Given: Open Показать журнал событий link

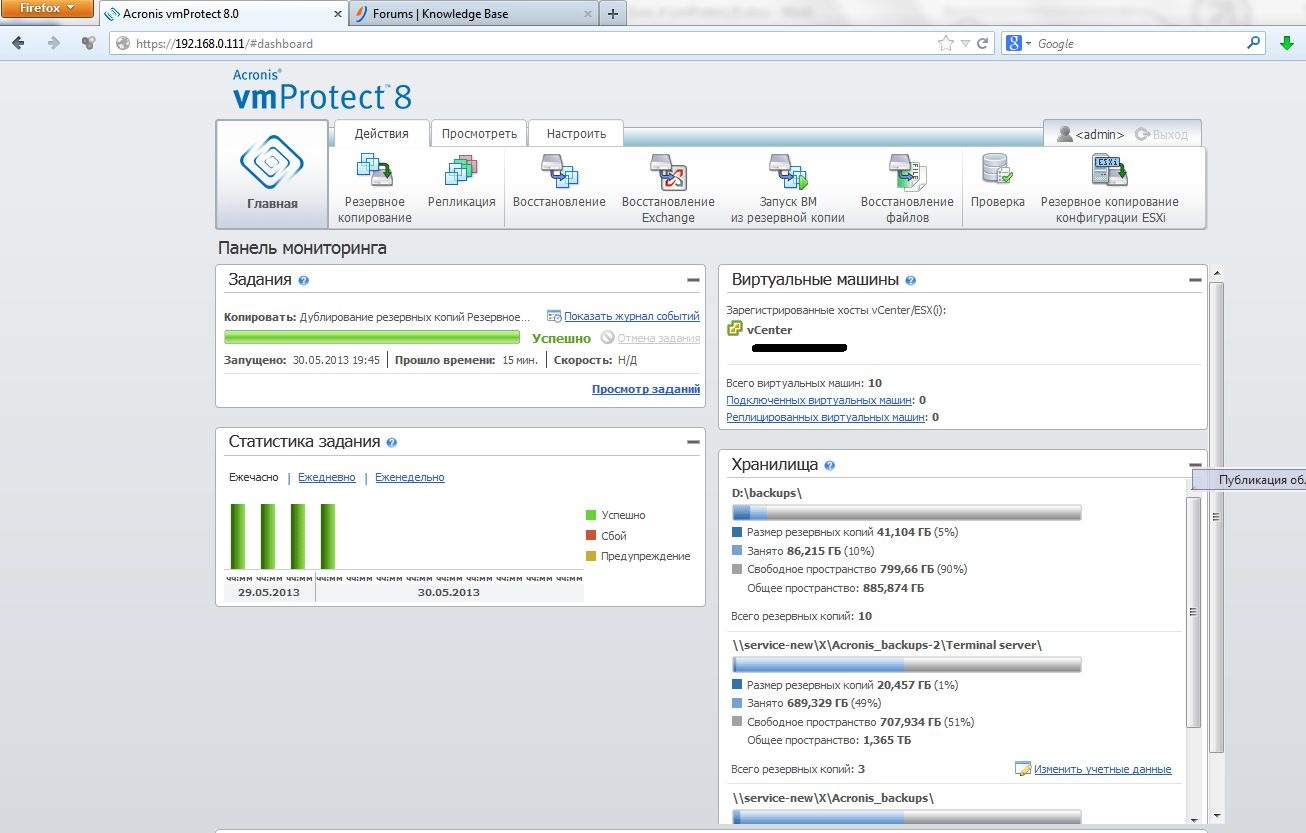Looking at the screenshot, I should 631,316.
